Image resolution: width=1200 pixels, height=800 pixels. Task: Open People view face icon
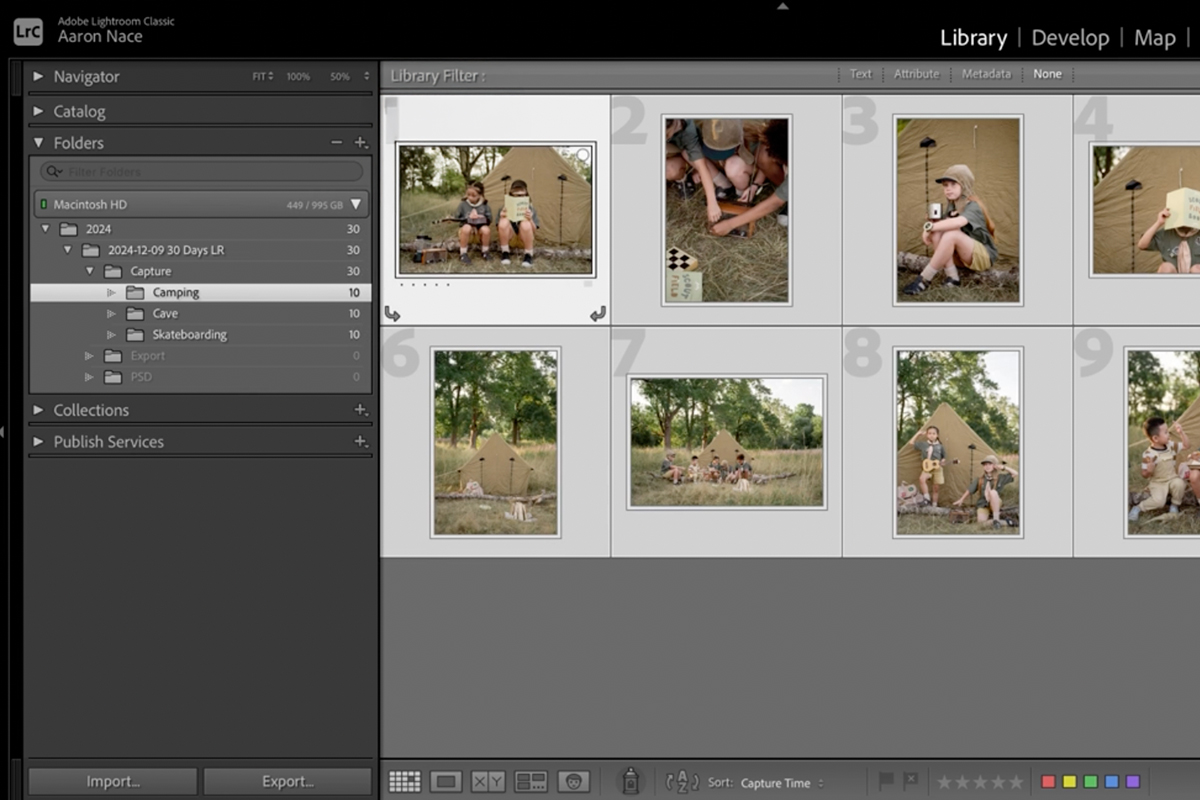(x=573, y=782)
